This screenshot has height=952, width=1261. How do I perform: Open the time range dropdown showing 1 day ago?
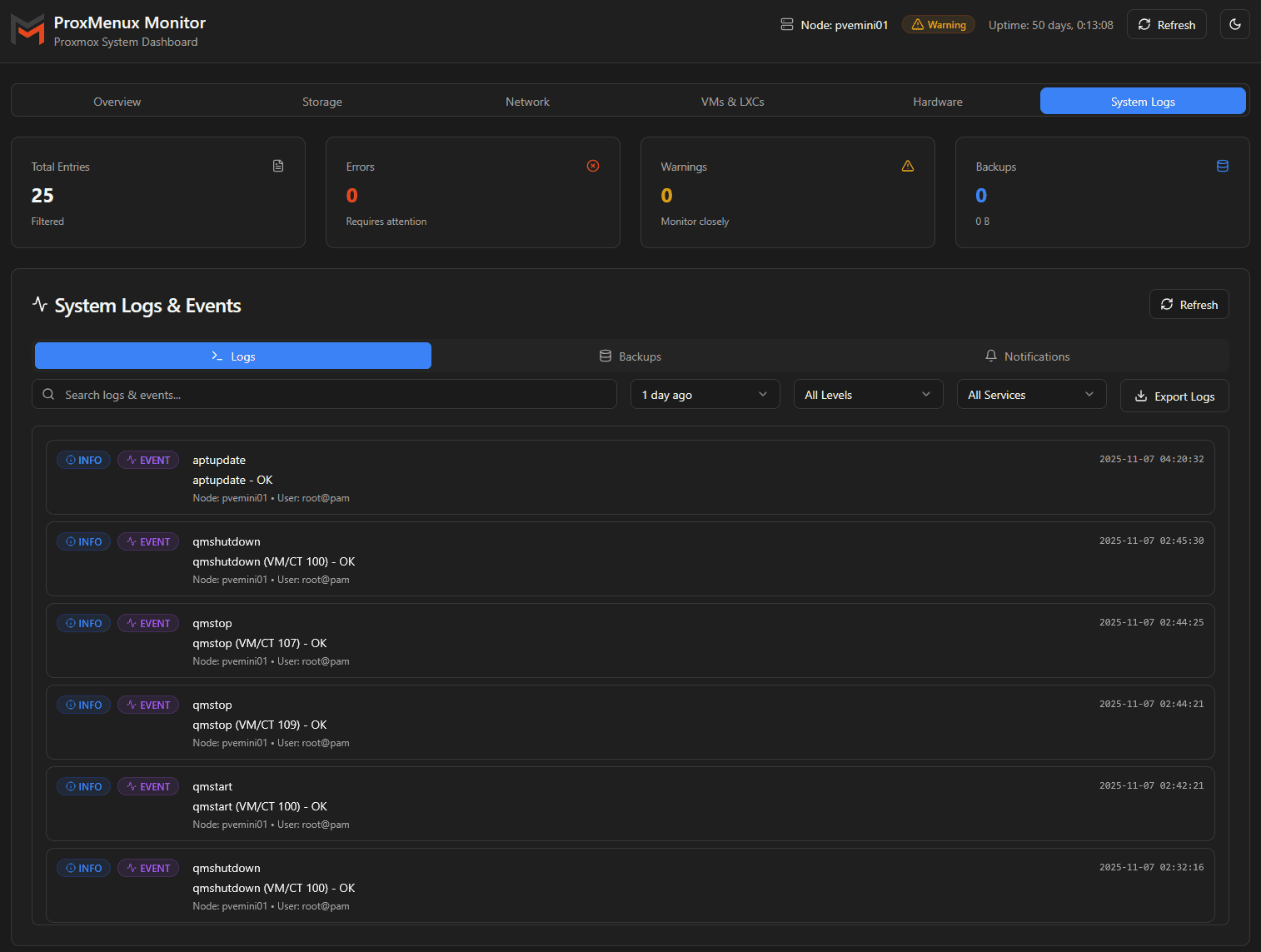(705, 394)
